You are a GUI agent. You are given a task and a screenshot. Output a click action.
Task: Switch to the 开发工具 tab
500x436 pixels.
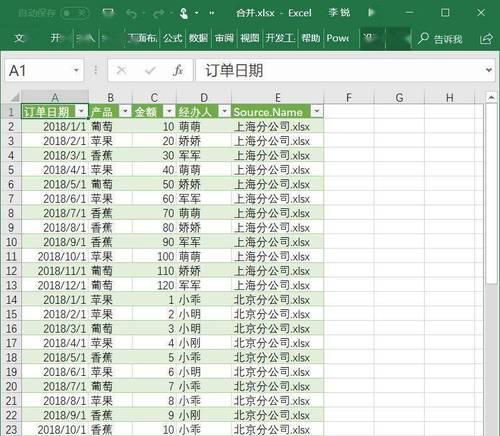tap(280, 38)
